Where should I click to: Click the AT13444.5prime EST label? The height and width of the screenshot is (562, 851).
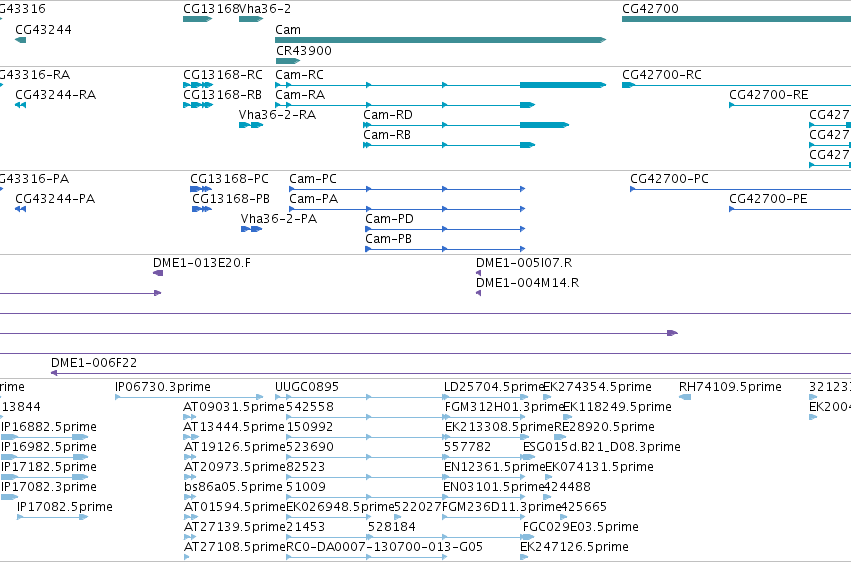click(x=234, y=427)
